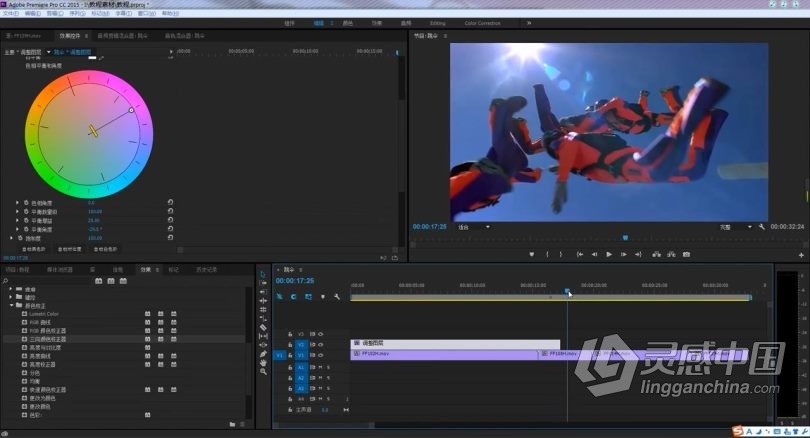
Task: Open the button editor plus icon
Action: [x=801, y=255]
